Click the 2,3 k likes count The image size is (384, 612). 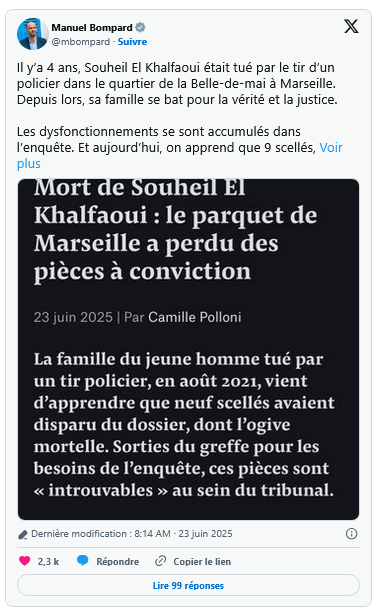[48, 561]
